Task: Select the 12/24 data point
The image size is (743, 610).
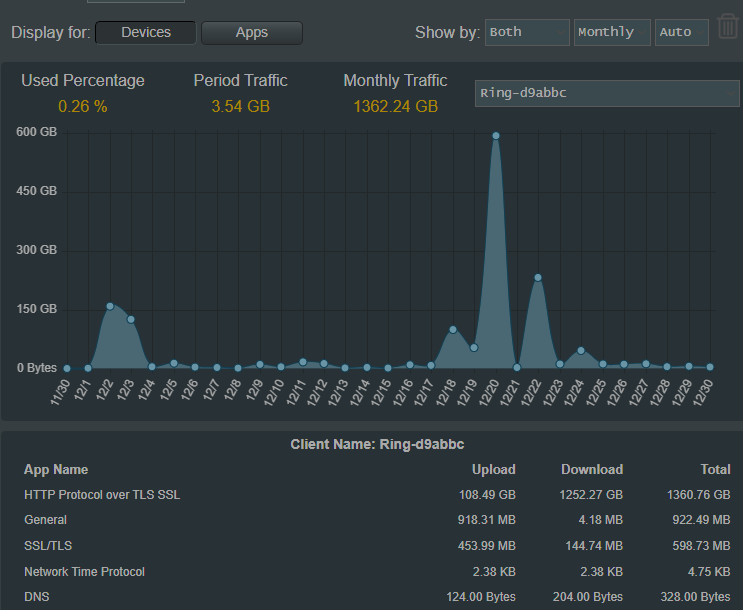Action: [x=581, y=351]
